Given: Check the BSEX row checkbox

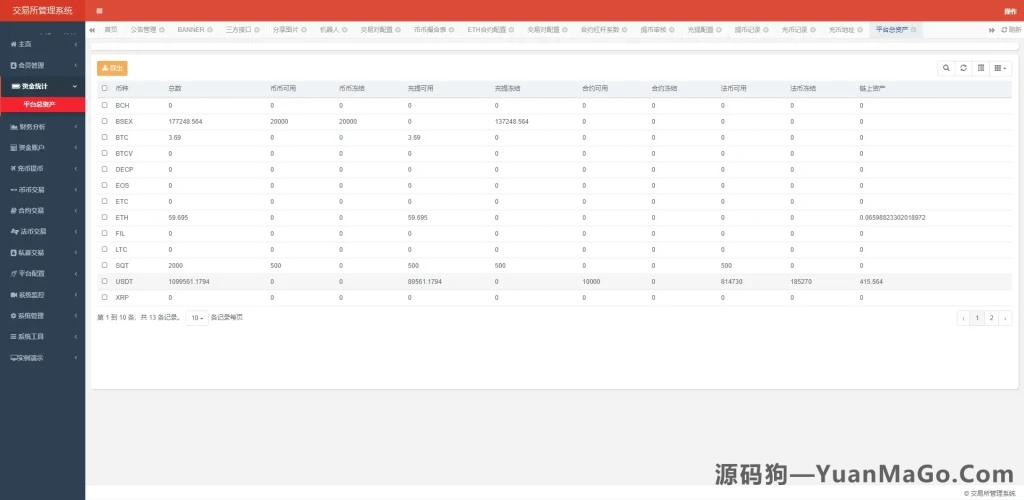Looking at the screenshot, I should pyautogui.click(x=104, y=121).
